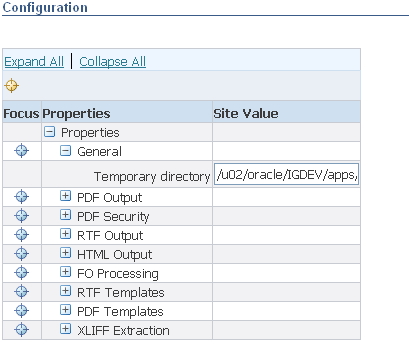Expand the HTML Output section
Viewport: 409px width, 363px height.
[66, 253]
